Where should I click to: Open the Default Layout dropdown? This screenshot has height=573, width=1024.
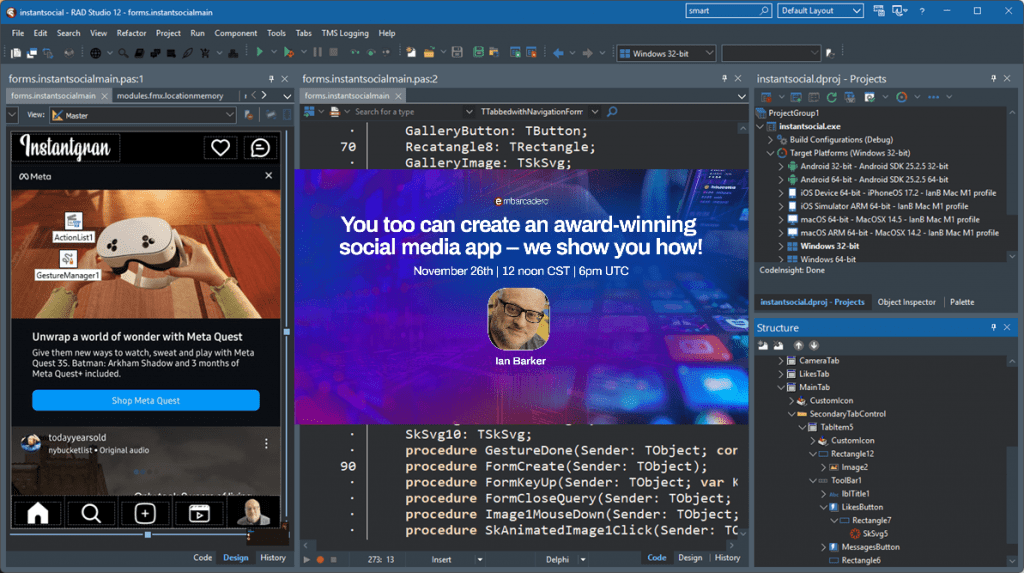coord(856,11)
